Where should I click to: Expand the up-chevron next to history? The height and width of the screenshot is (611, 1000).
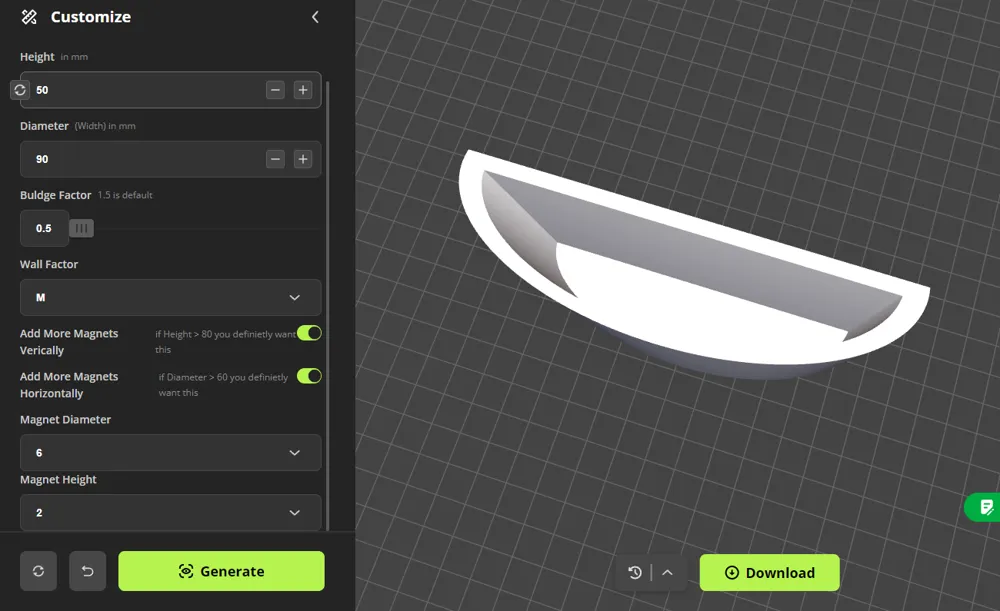(x=667, y=573)
